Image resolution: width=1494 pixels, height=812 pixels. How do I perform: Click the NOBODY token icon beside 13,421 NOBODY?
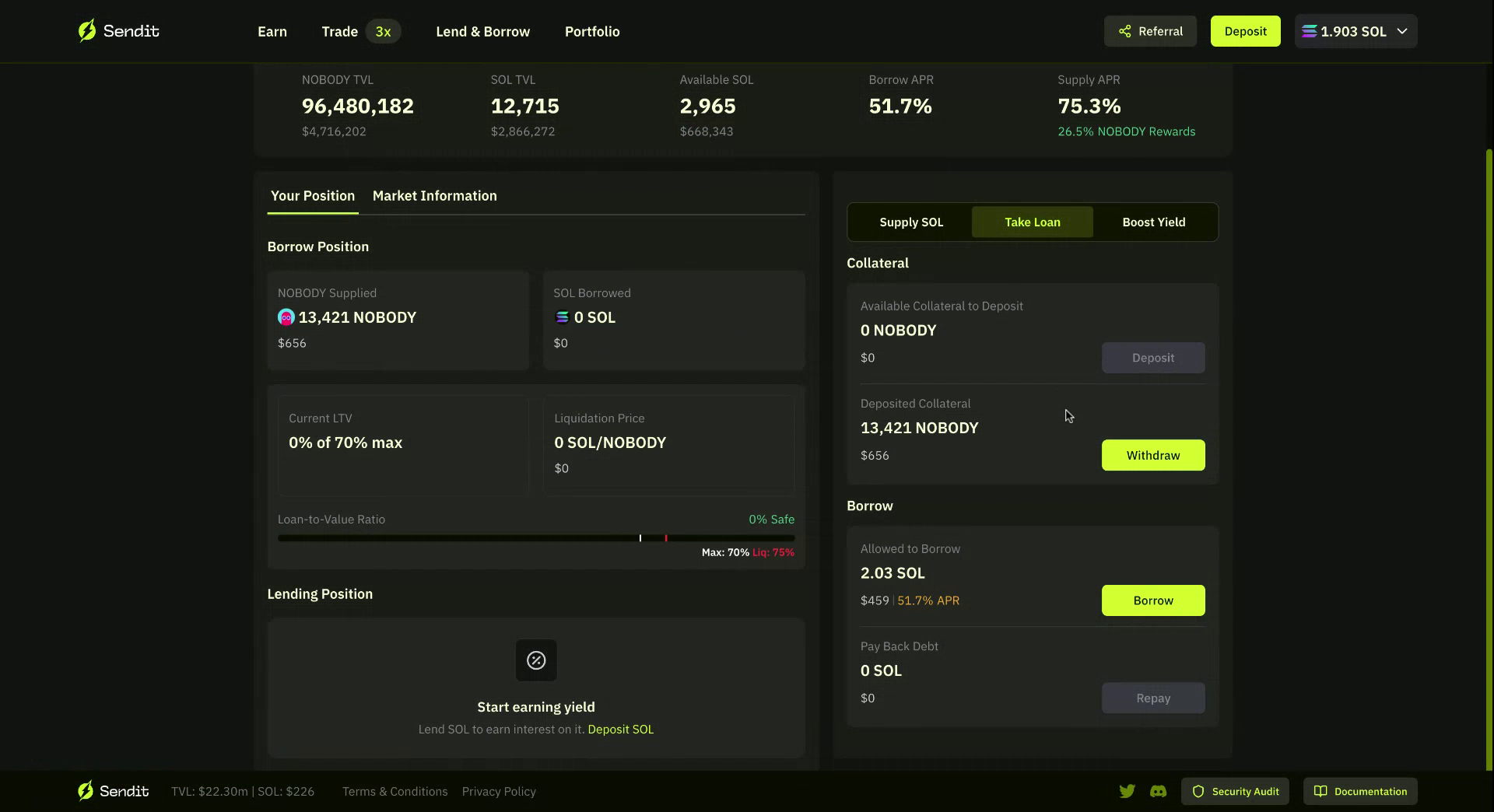[286, 317]
